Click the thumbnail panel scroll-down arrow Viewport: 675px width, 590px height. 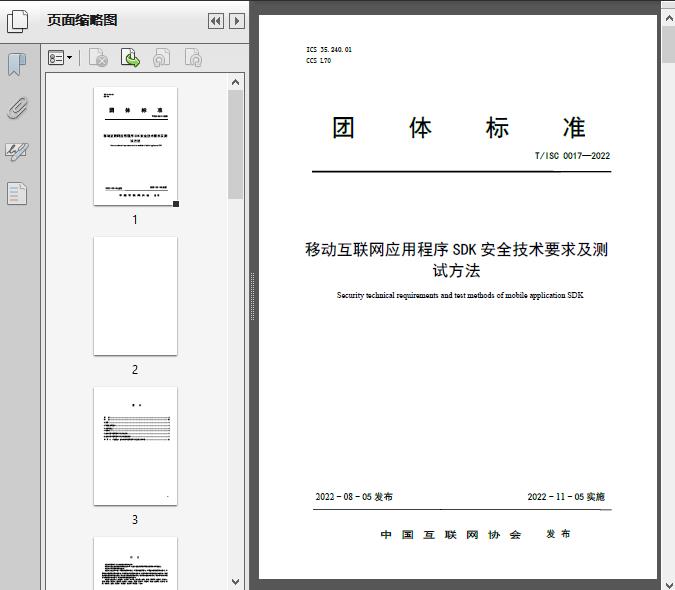235,582
